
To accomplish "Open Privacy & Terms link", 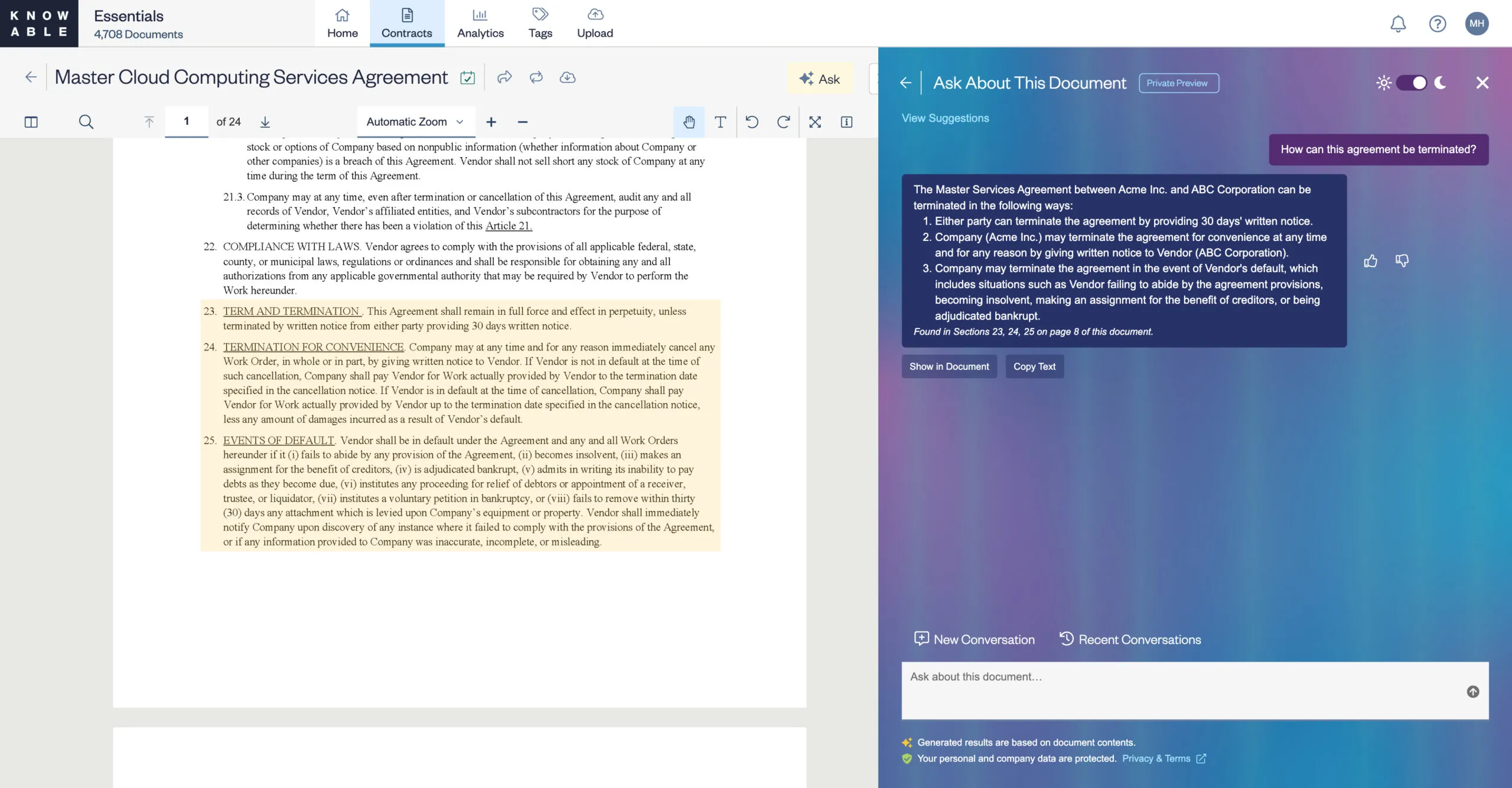I will (x=1156, y=759).
